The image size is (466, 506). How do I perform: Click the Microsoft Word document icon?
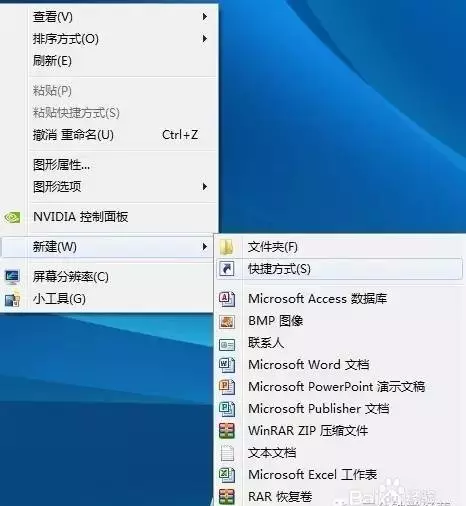point(227,365)
